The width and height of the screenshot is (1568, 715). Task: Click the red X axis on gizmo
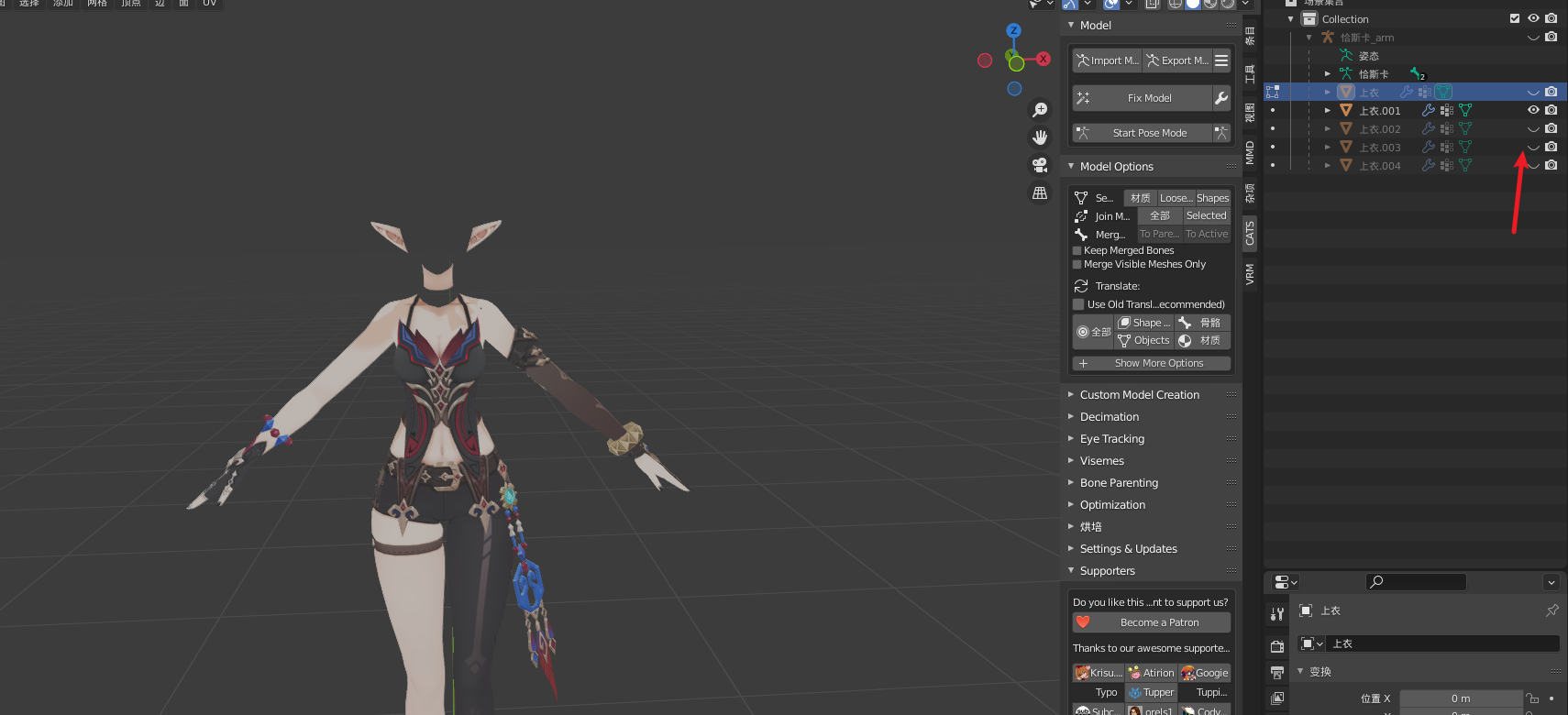pos(1043,59)
